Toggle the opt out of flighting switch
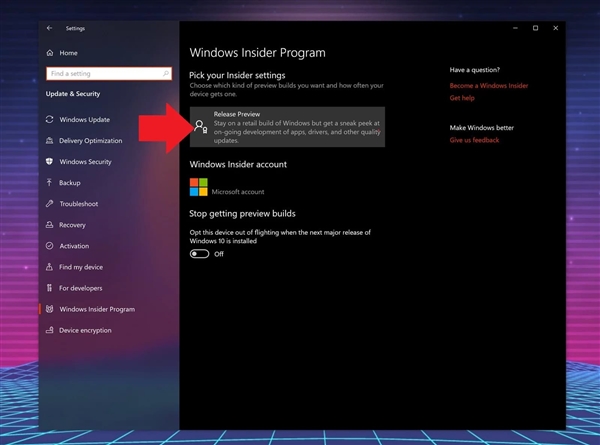Viewport: 600px width, 445px height. pyautogui.click(x=199, y=254)
